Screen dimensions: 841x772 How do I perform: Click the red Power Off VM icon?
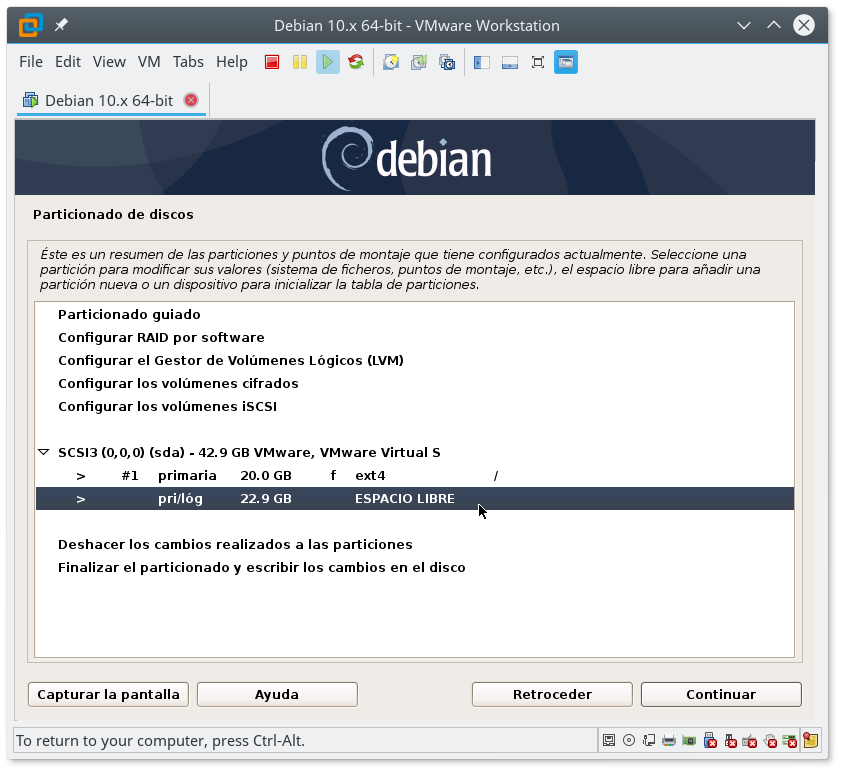point(272,62)
